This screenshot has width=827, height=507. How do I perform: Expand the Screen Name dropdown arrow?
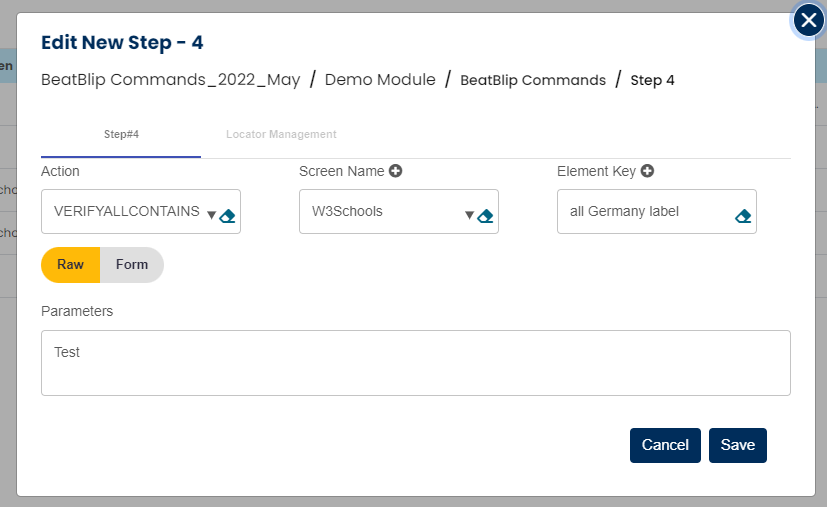(x=468, y=214)
